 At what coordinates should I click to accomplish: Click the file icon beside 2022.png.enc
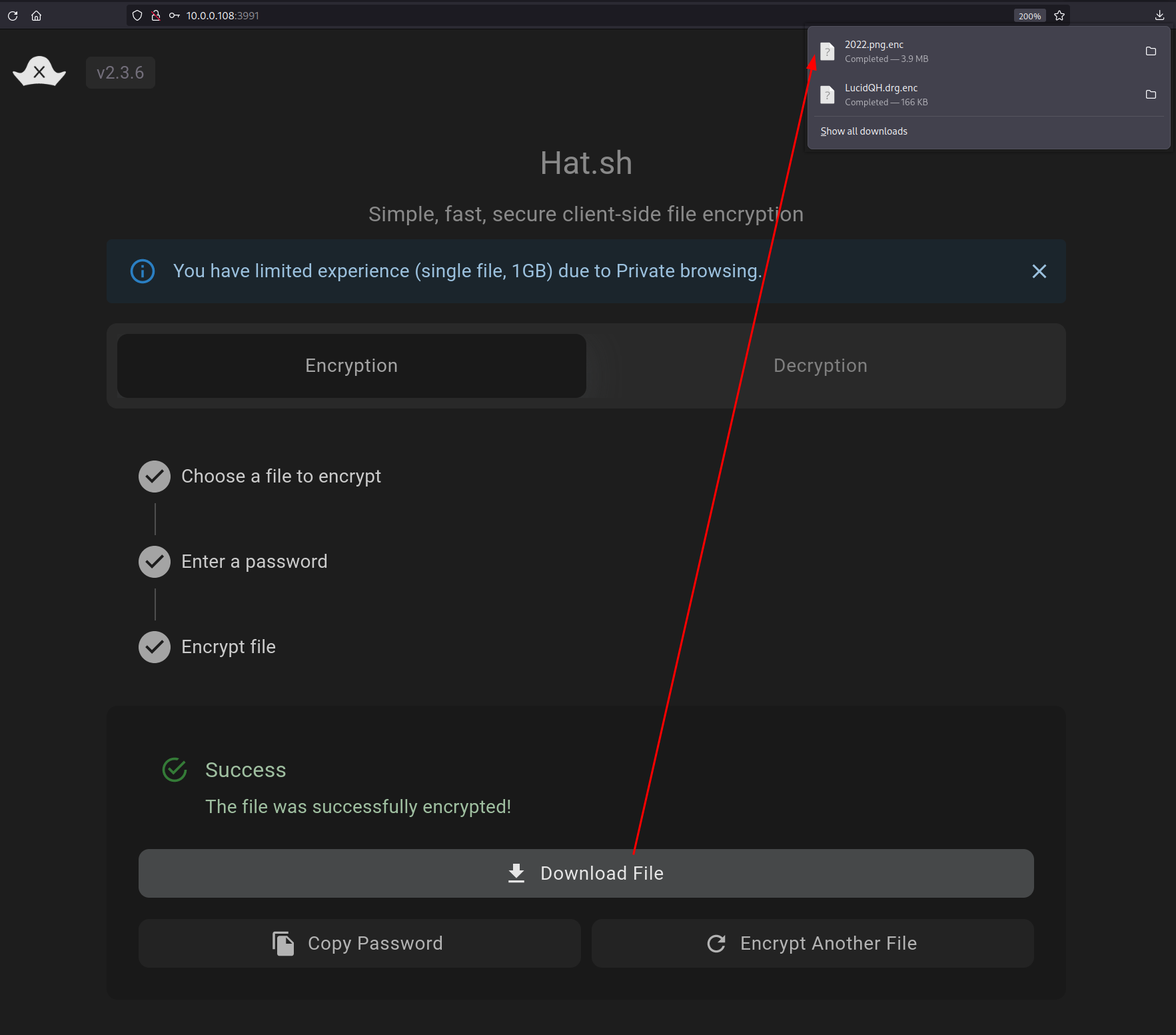(828, 51)
